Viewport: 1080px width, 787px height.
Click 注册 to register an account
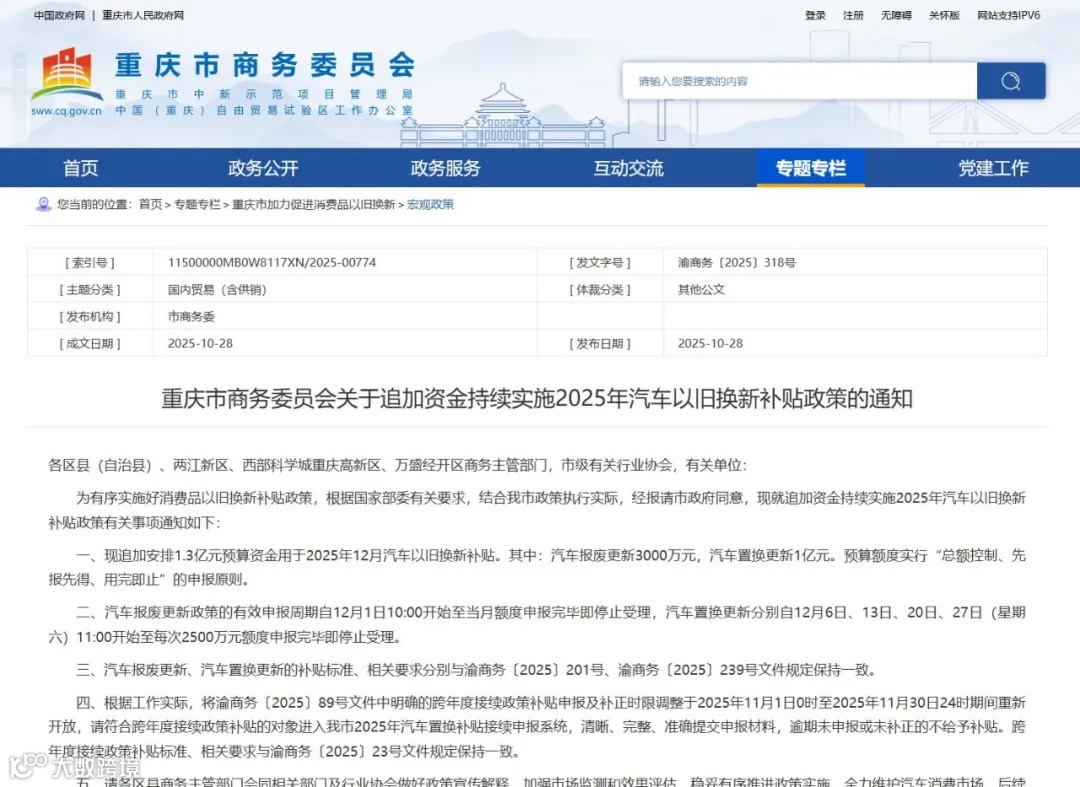[x=852, y=15]
